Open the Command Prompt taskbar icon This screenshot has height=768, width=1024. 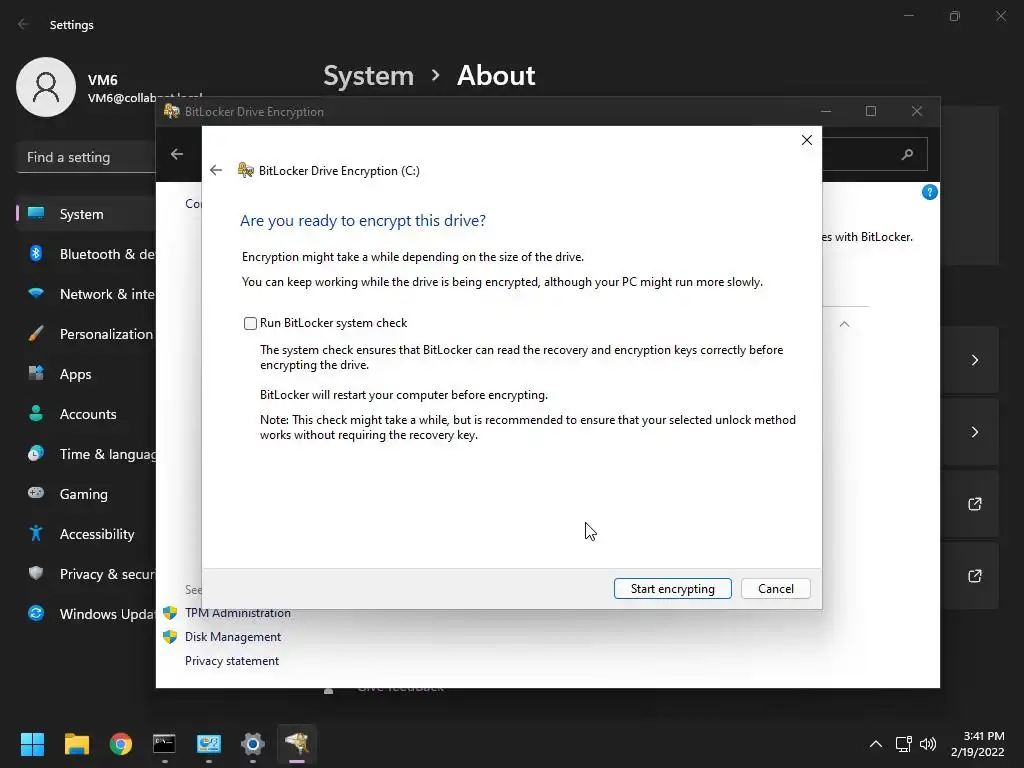tap(164, 744)
